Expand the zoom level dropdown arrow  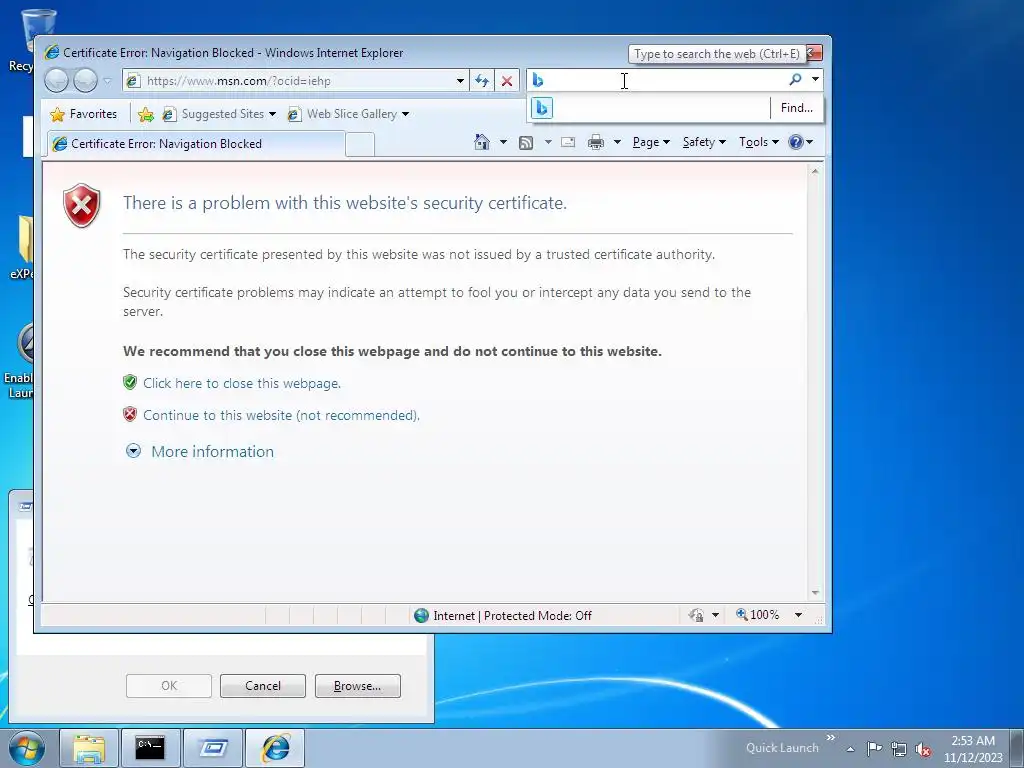[798, 615]
